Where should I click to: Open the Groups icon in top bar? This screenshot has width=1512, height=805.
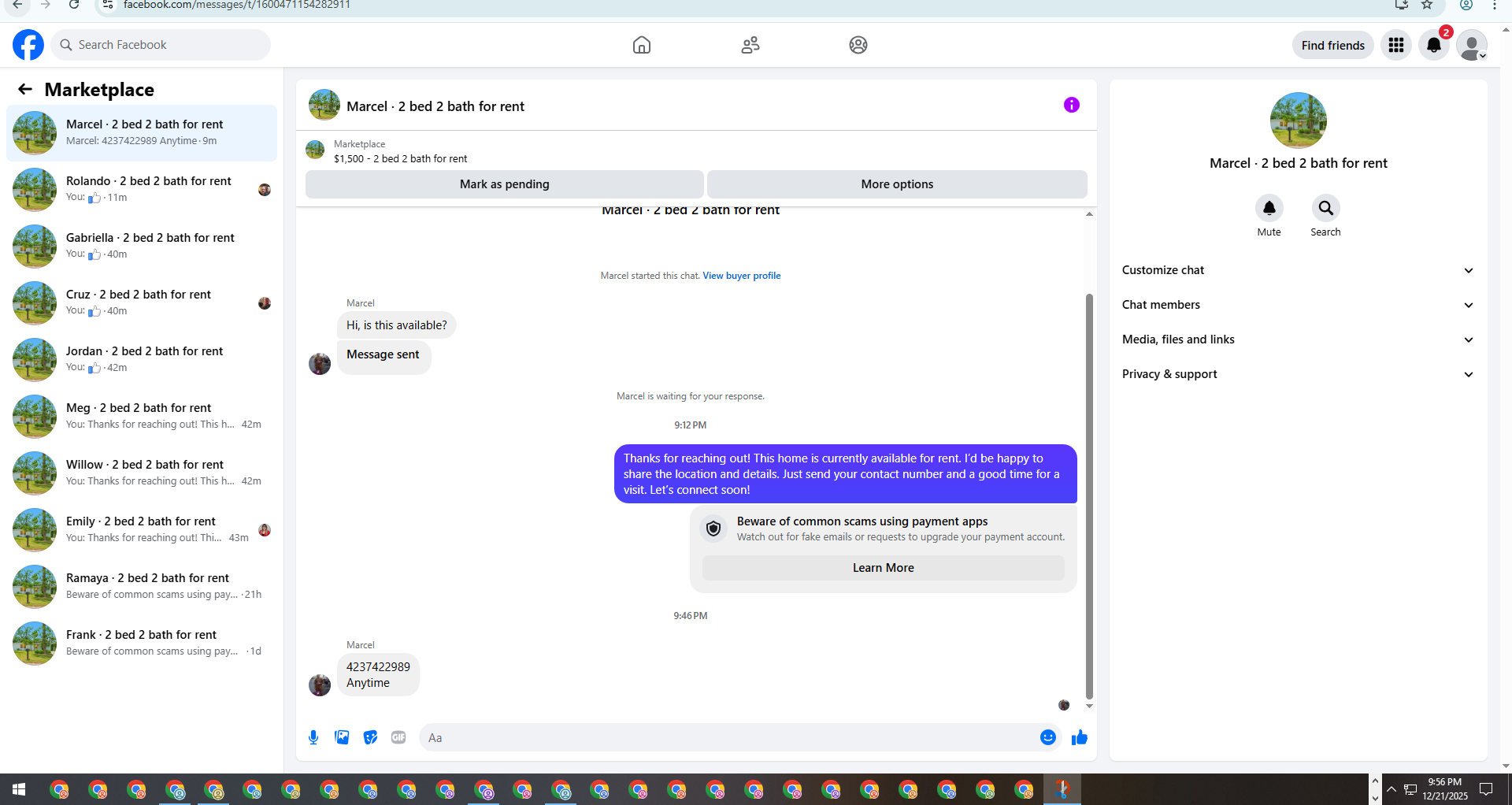[x=858, y=45]
